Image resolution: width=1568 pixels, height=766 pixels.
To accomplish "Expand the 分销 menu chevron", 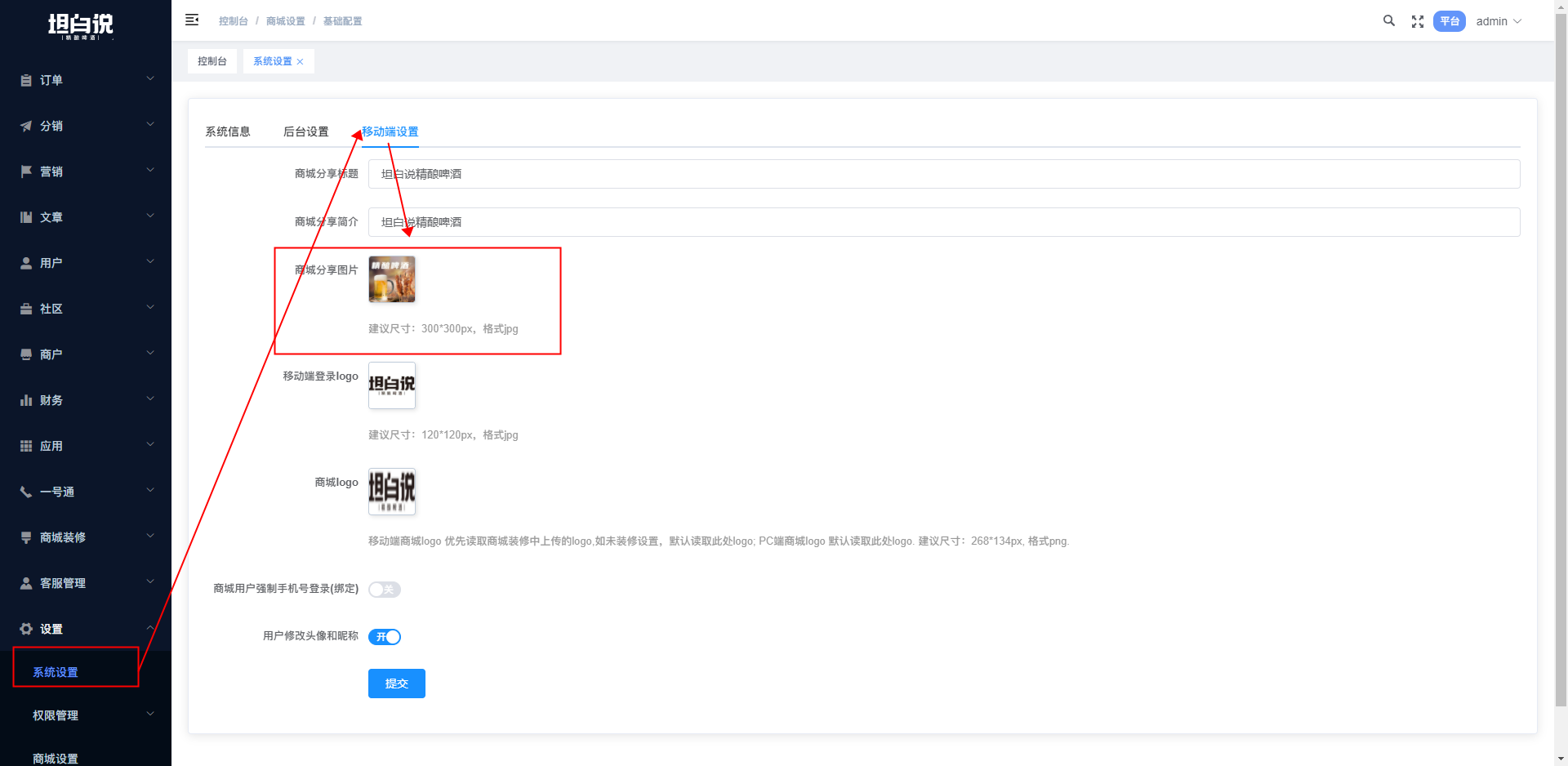I will click(x=150, y=124).
